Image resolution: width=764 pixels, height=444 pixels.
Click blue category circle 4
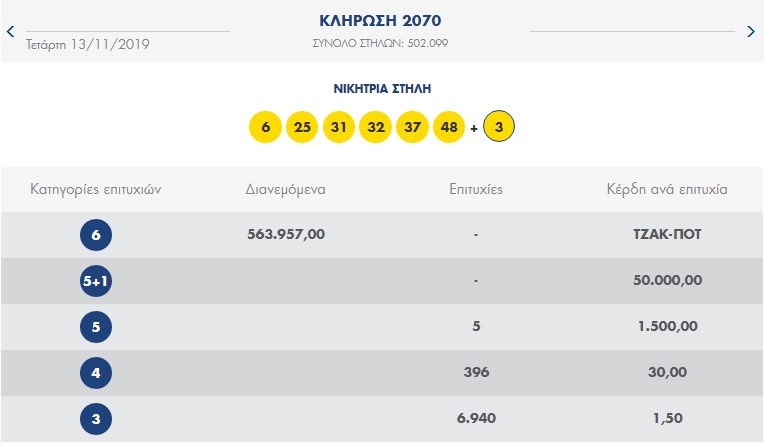click(x=96, y=373)
